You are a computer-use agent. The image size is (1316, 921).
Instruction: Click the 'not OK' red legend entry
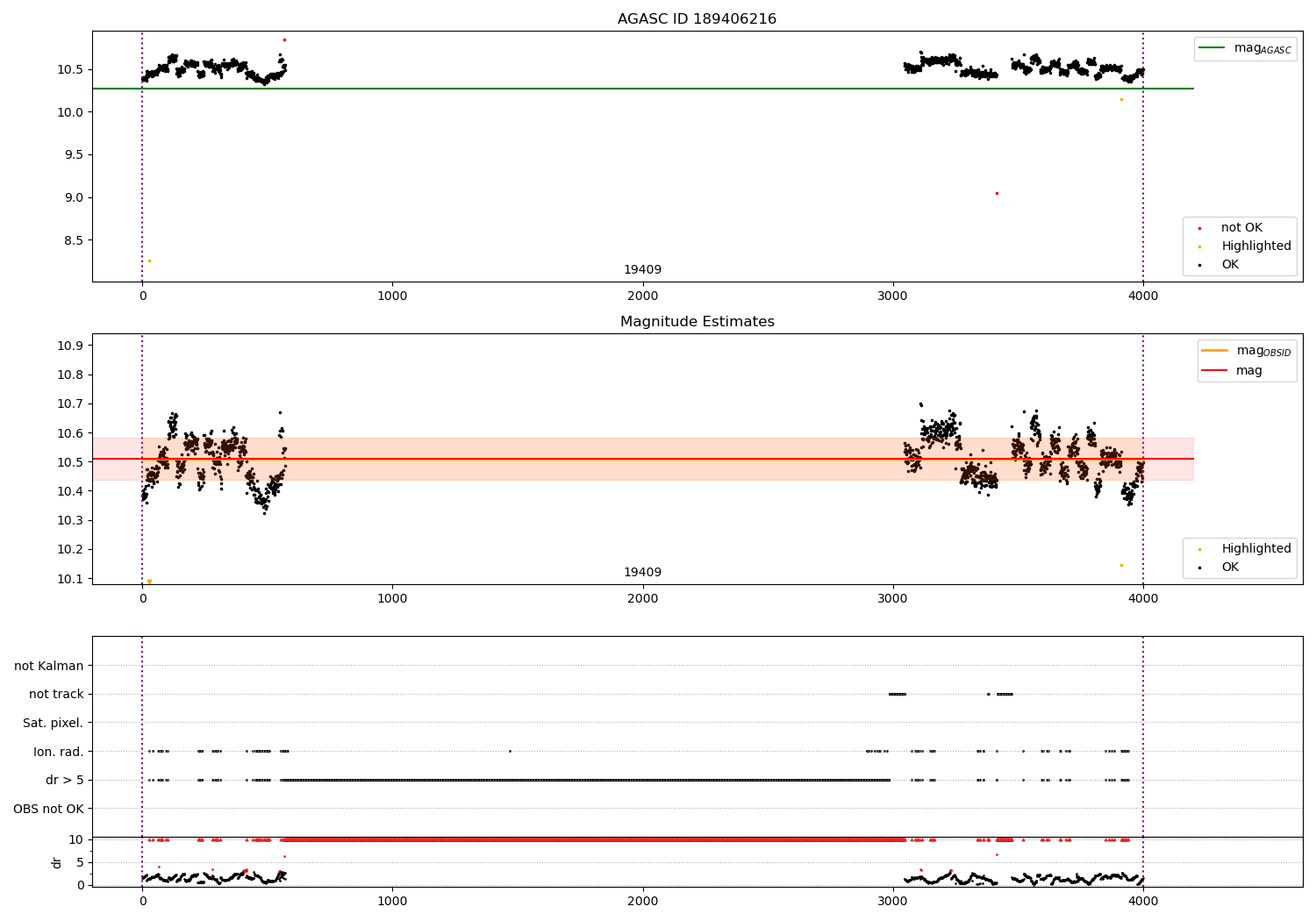(x=1241, y=228)
